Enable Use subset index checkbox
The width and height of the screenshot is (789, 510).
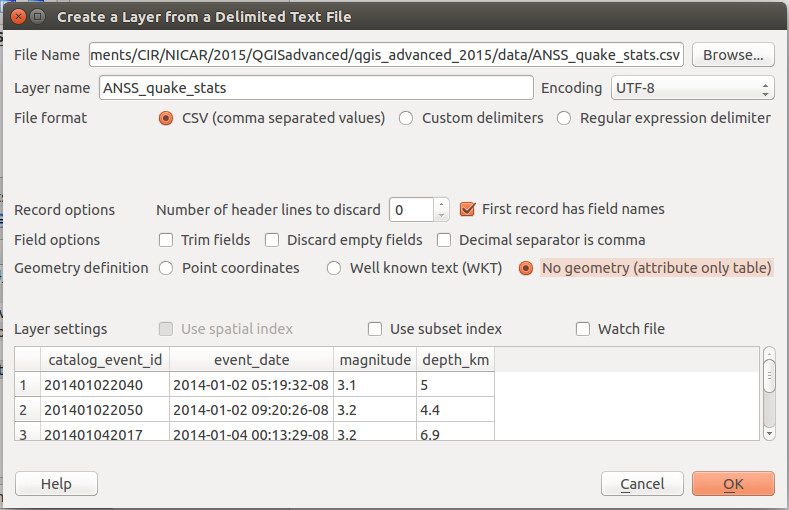click(x=375, y=329)
